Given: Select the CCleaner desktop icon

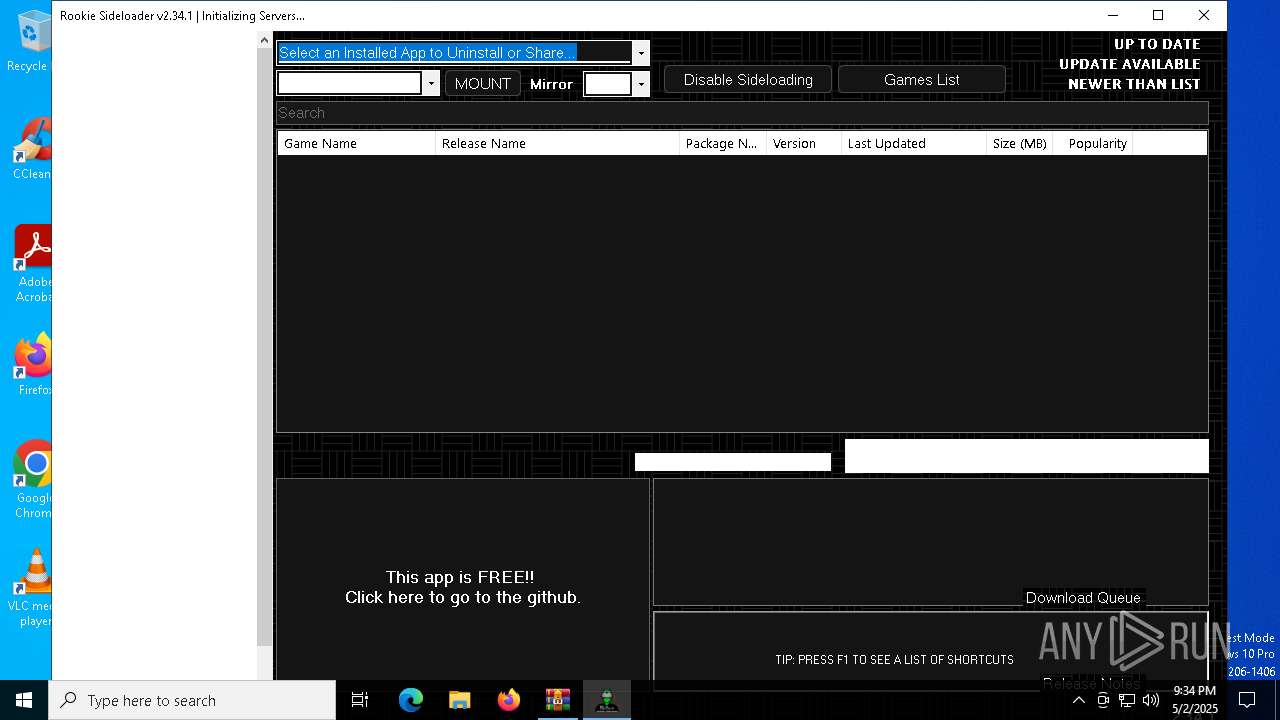Looking at the screenshot, I should (32, 150).
